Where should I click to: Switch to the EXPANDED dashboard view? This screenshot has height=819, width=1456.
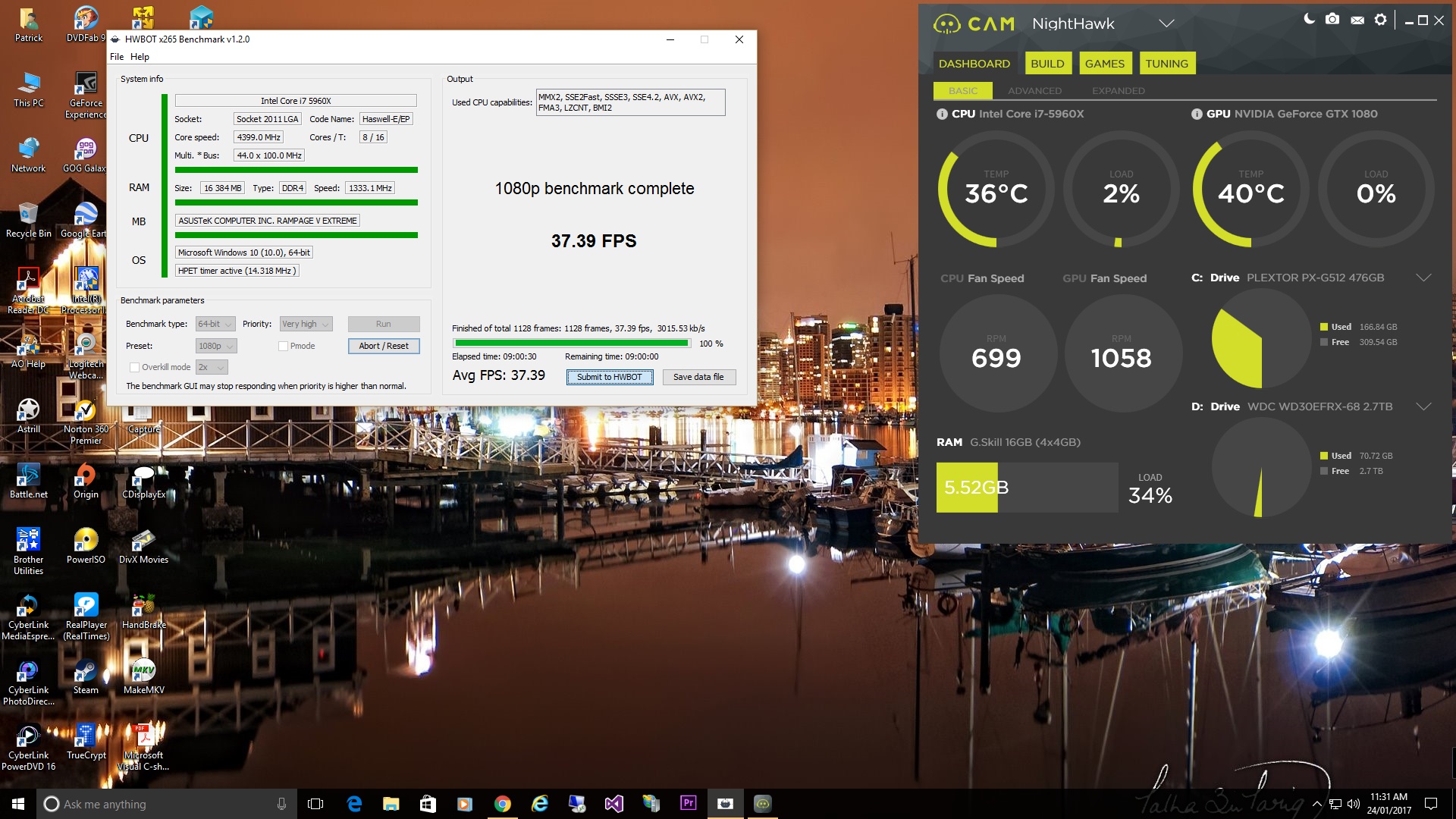click(x=1119, y=91)
